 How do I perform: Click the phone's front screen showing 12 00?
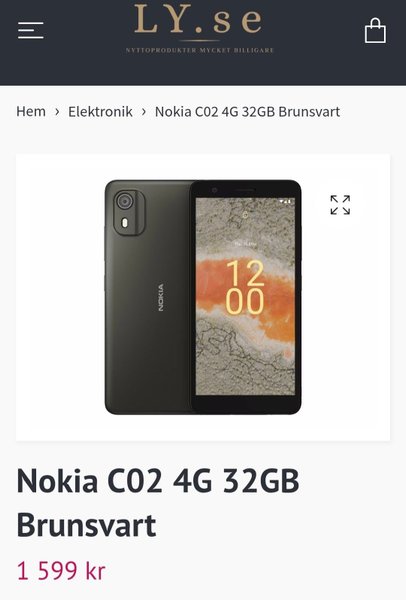(245, 297)
